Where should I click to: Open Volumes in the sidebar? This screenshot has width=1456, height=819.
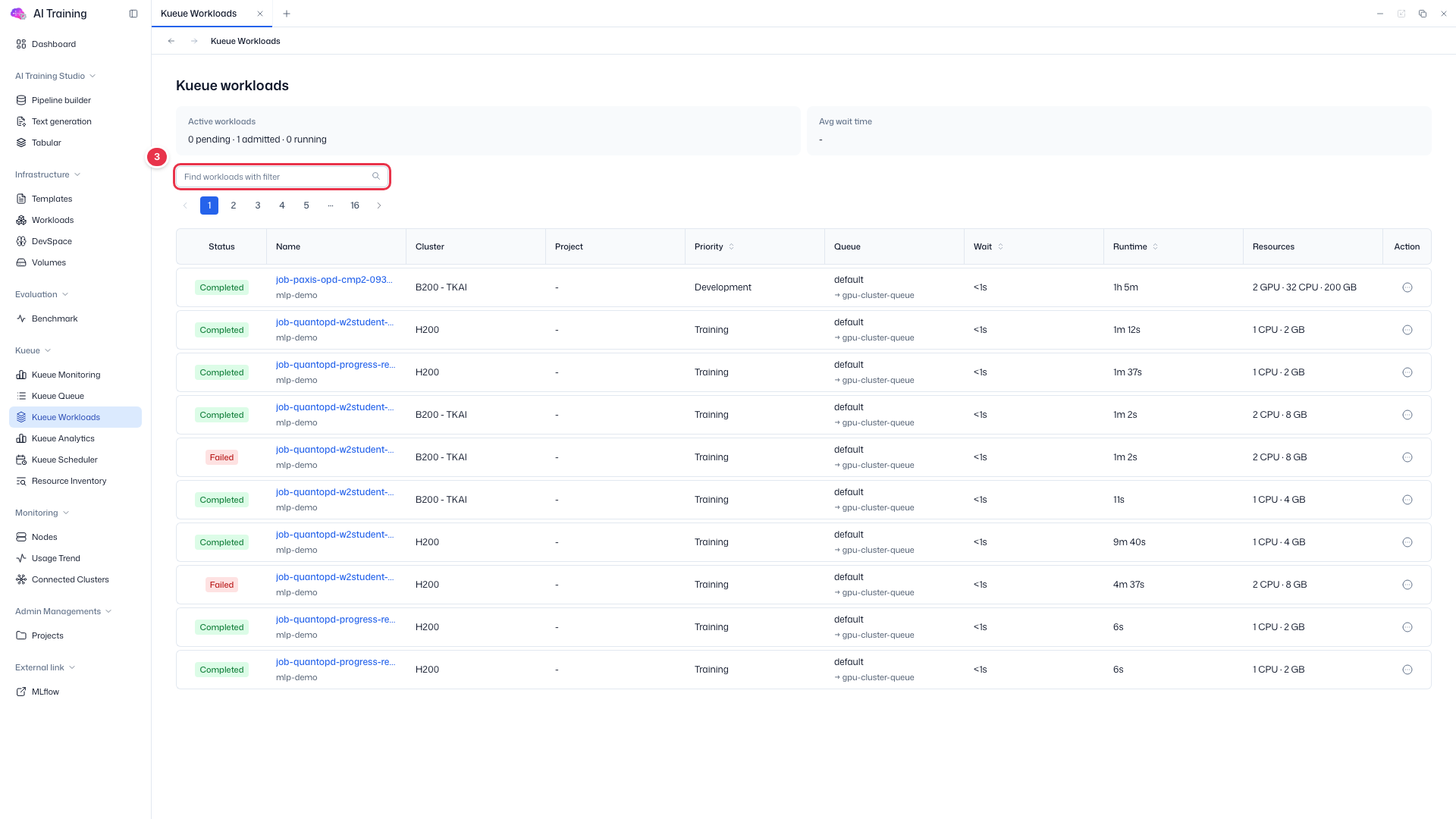pos(75,262)
